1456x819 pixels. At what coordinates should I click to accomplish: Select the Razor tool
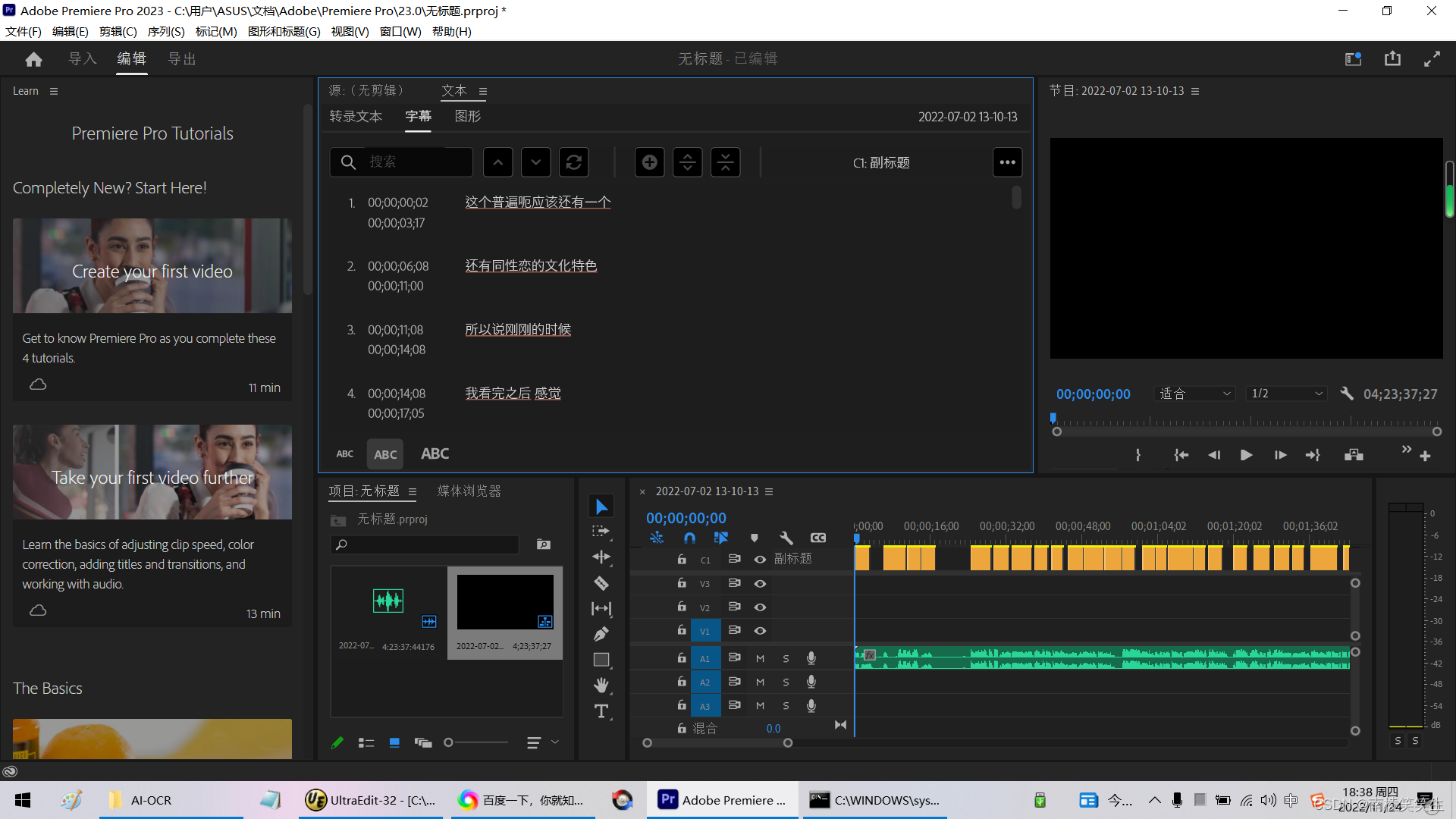coord(601,583)
